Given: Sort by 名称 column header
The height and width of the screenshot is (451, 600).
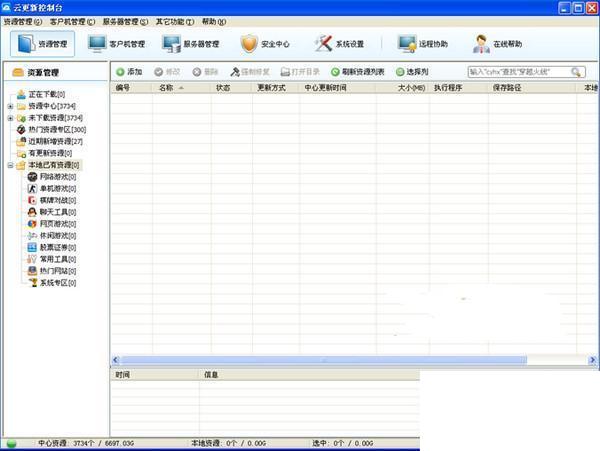Looking at the screenshot, I should click(181, 88).
